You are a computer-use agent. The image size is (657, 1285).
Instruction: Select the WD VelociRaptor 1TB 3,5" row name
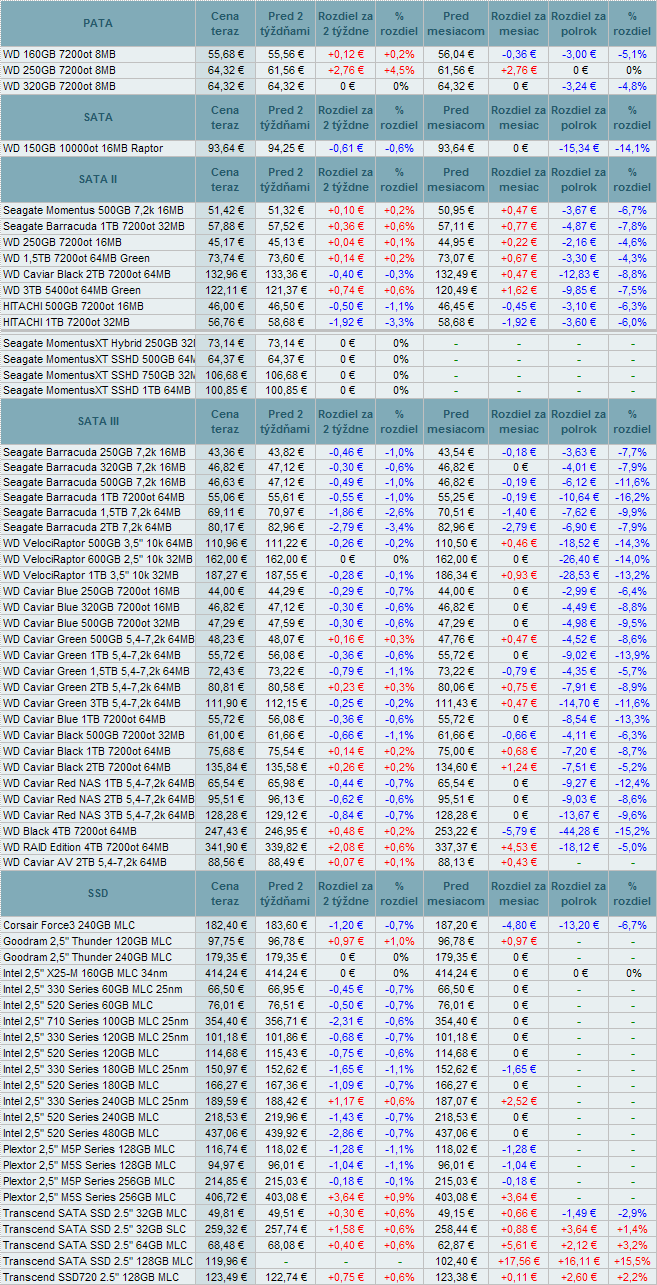click(x=91, y=575)
